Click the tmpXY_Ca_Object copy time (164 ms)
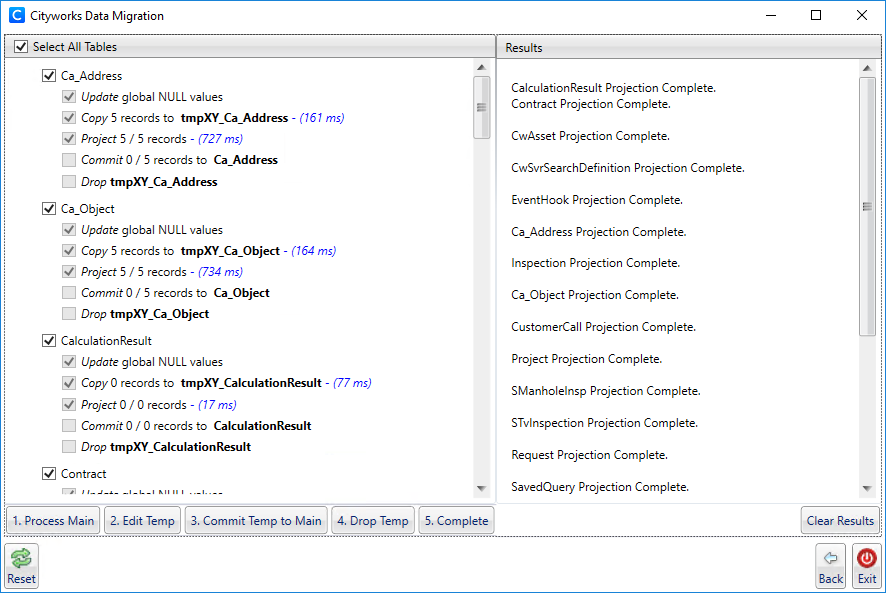The image size is (886, 593). tap(314, 251)
